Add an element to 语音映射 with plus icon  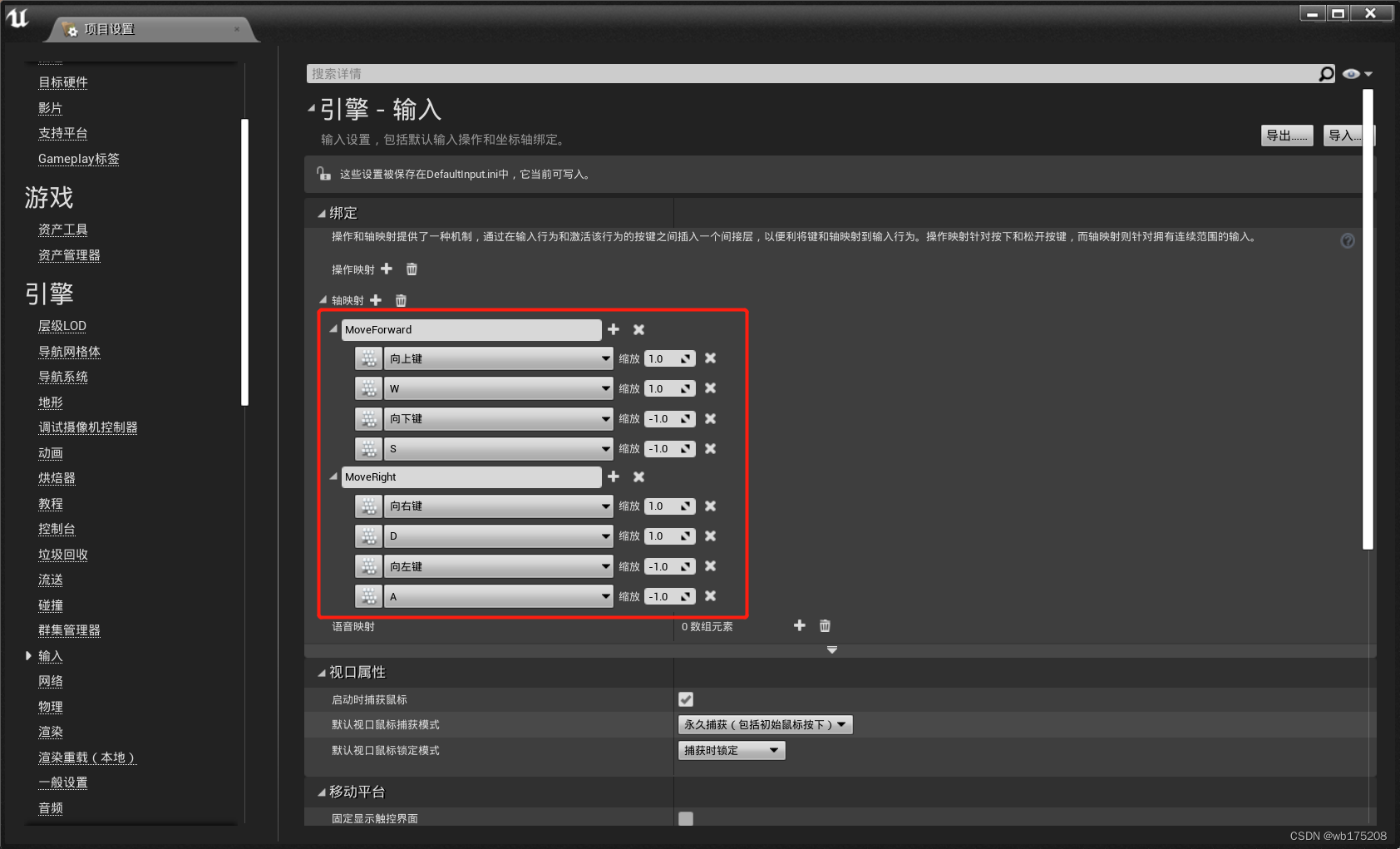[799, 625]
